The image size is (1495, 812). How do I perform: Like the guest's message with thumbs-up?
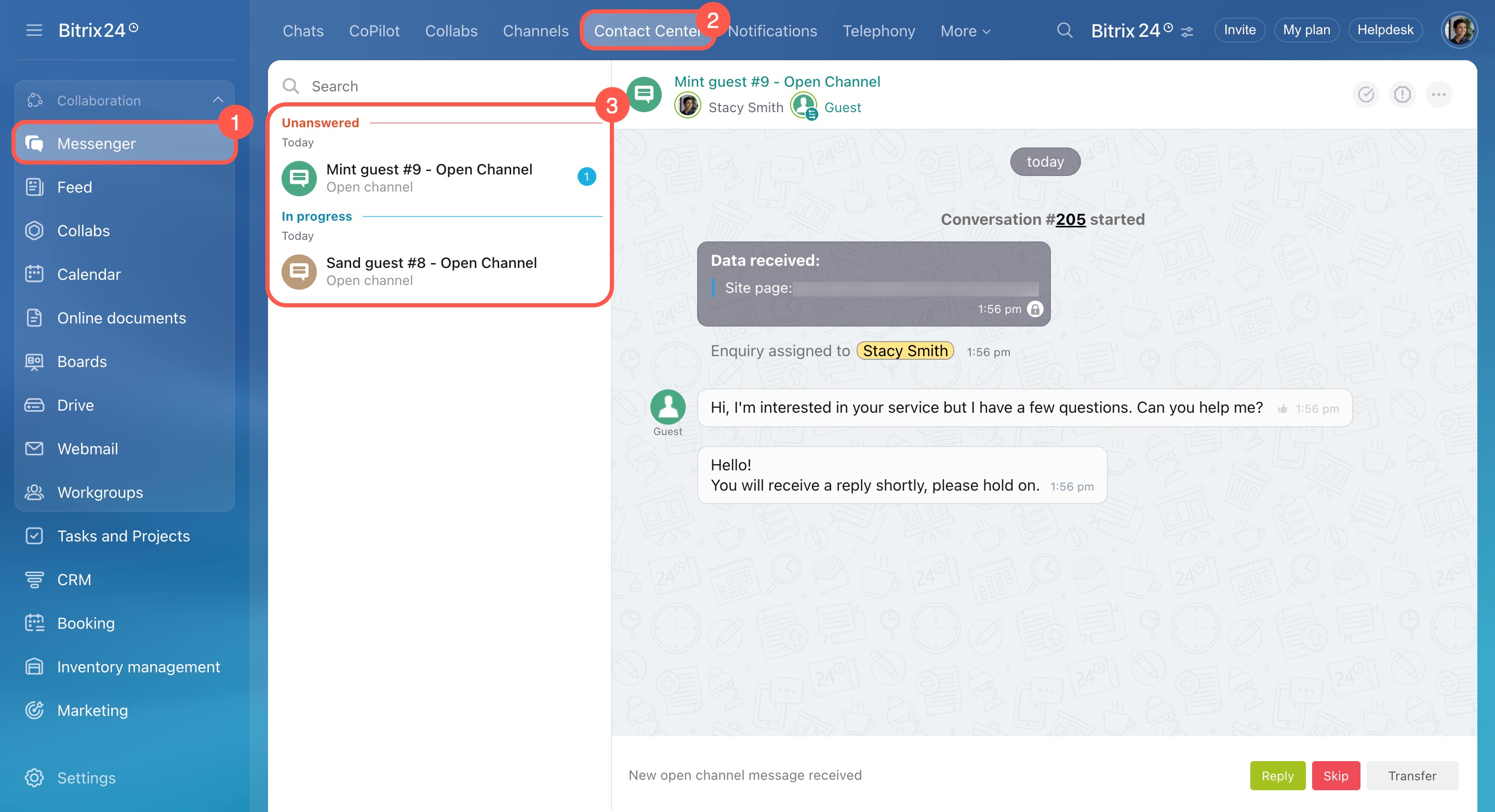(x=1283, y=409)
